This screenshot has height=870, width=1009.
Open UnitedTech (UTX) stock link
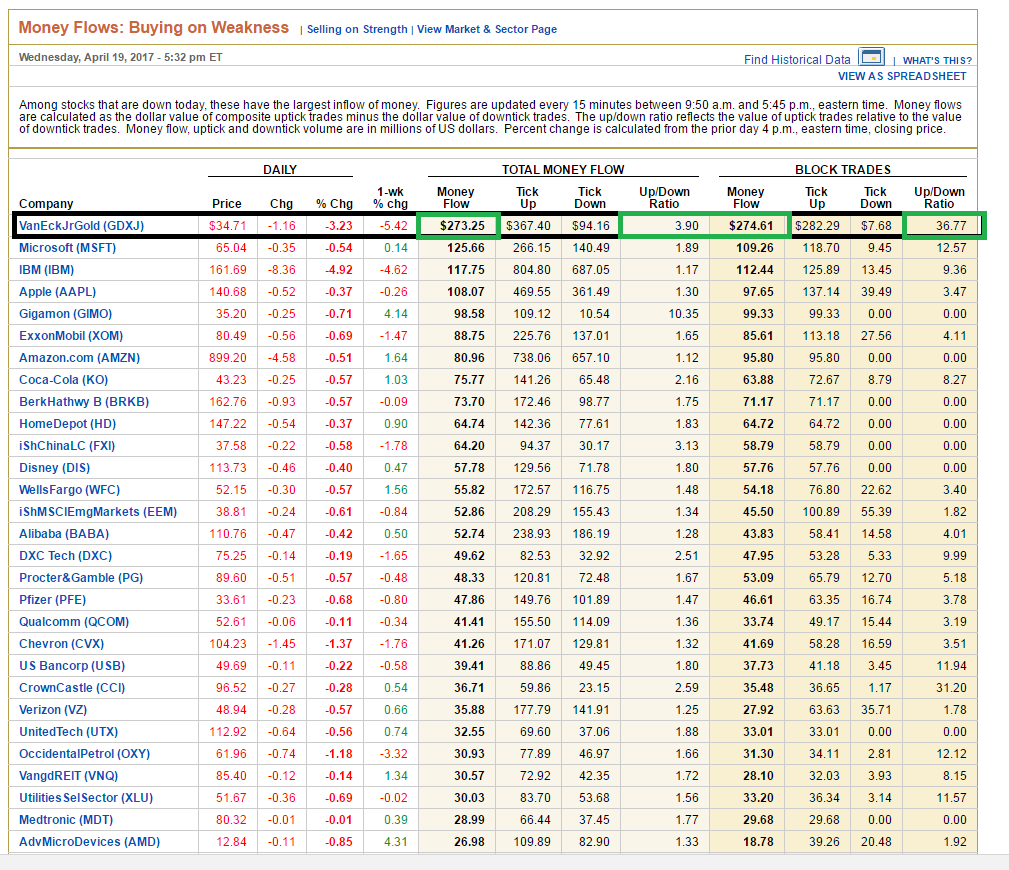point(69,732)
